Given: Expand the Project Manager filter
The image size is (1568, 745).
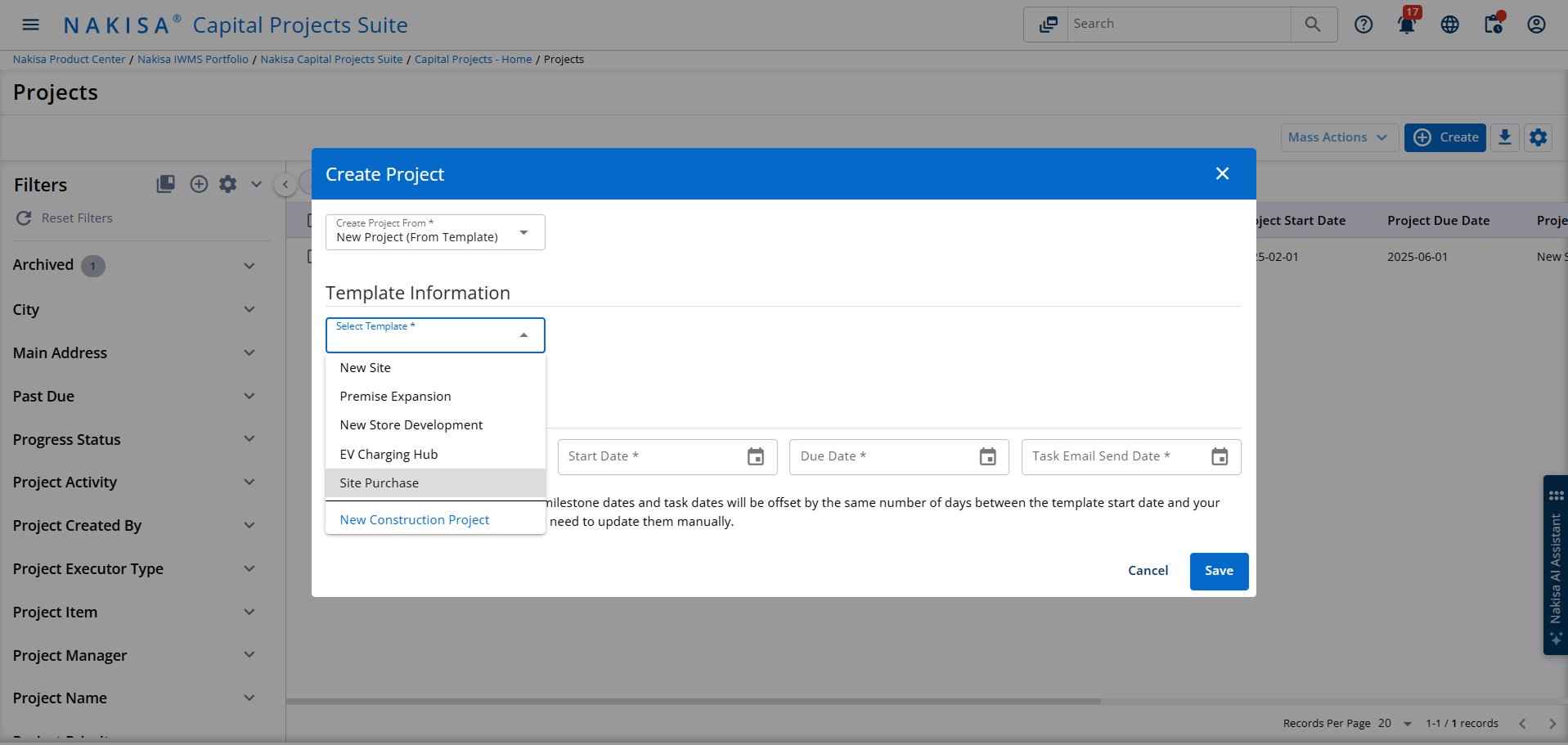Looking at the screenshot, I should [249, 655].
